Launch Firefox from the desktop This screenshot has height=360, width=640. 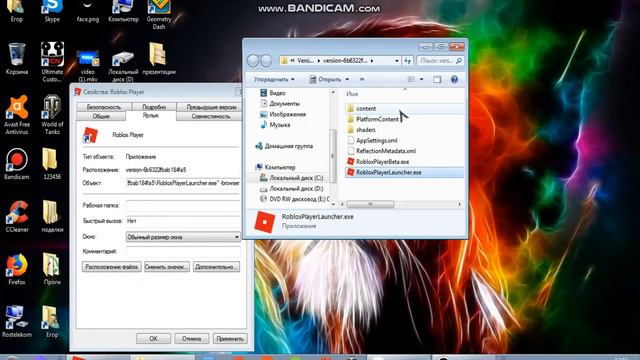coord(17,269)
